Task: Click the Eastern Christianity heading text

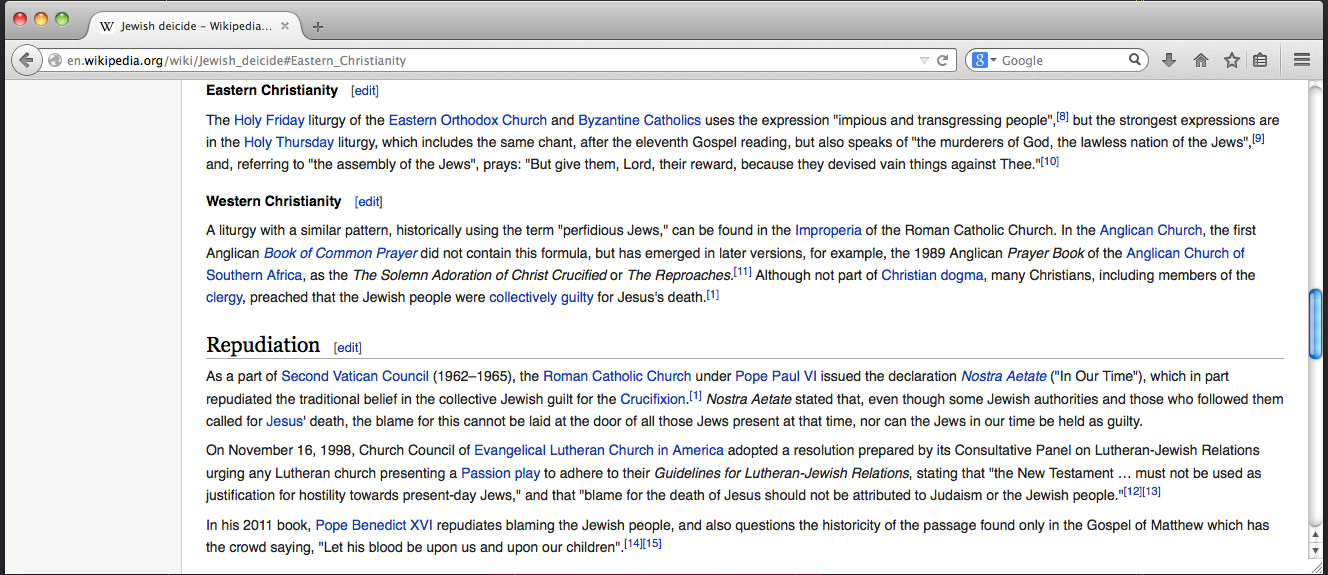Action: [x=272, y=90]
